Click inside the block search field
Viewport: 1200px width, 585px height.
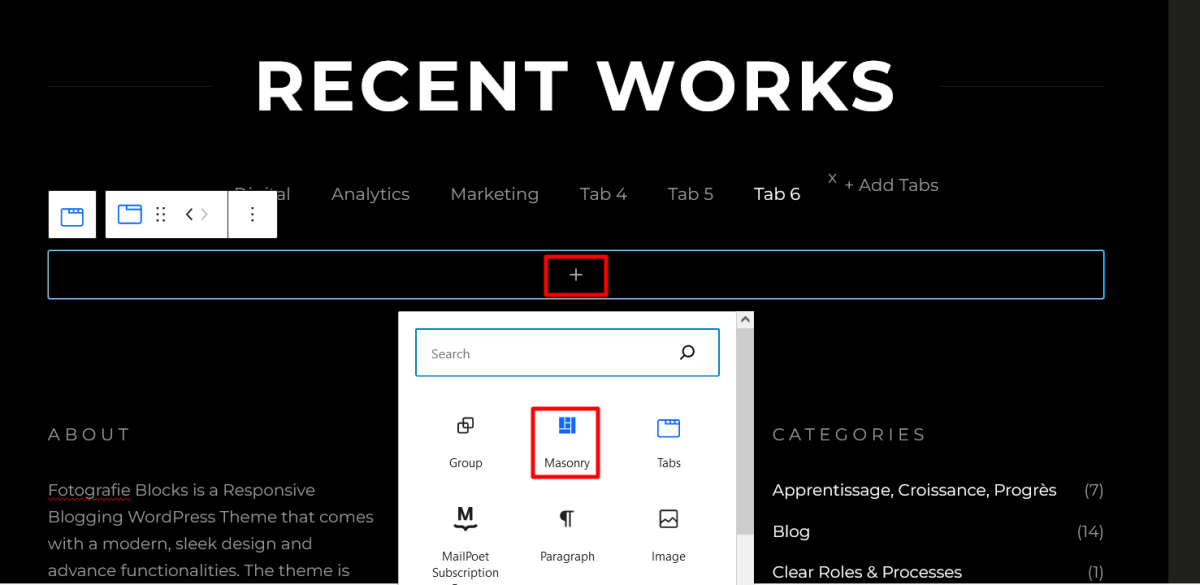pyautogui.click(x=540, y=352)
